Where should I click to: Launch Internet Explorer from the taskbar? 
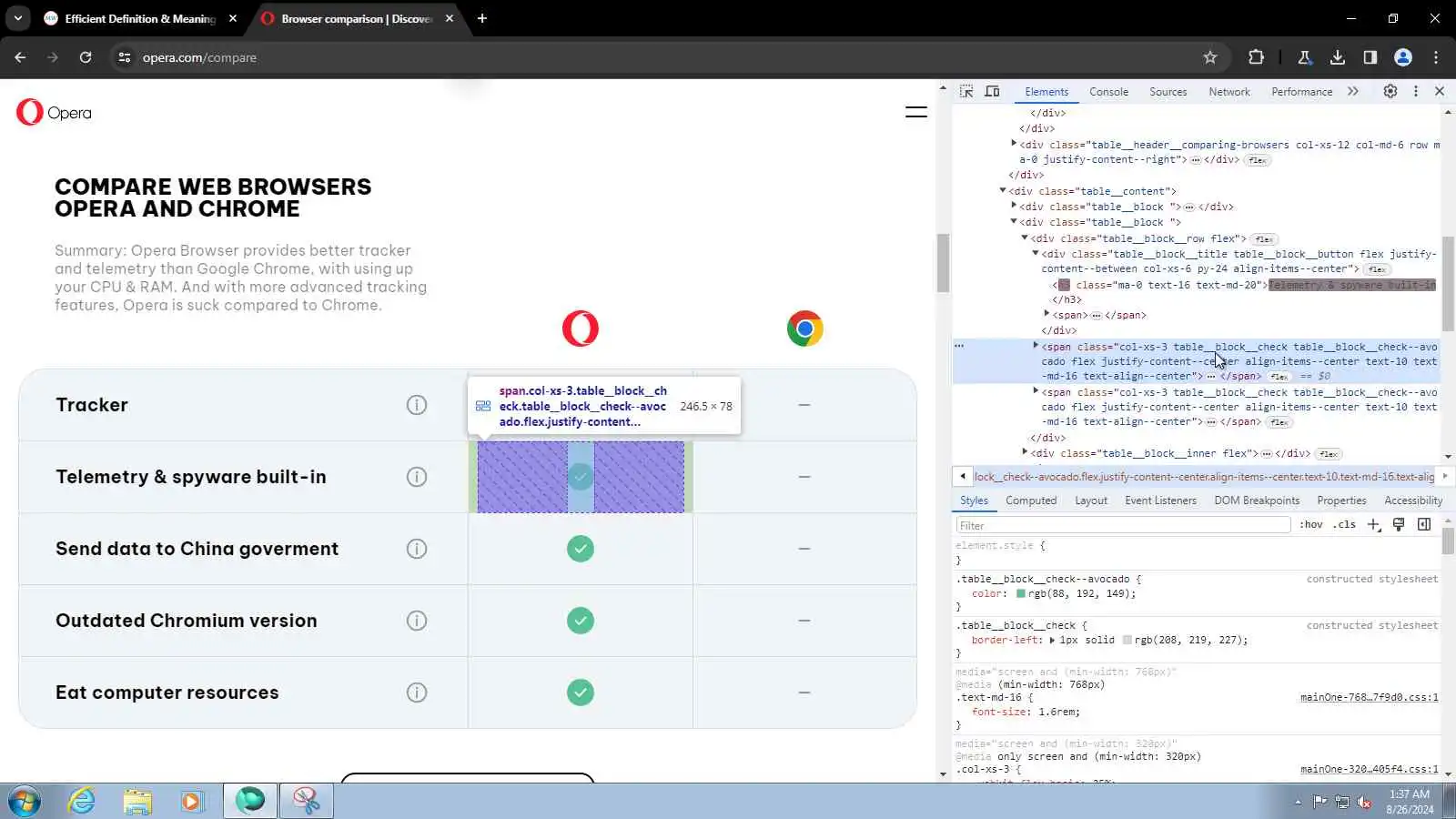pos(82,801)
